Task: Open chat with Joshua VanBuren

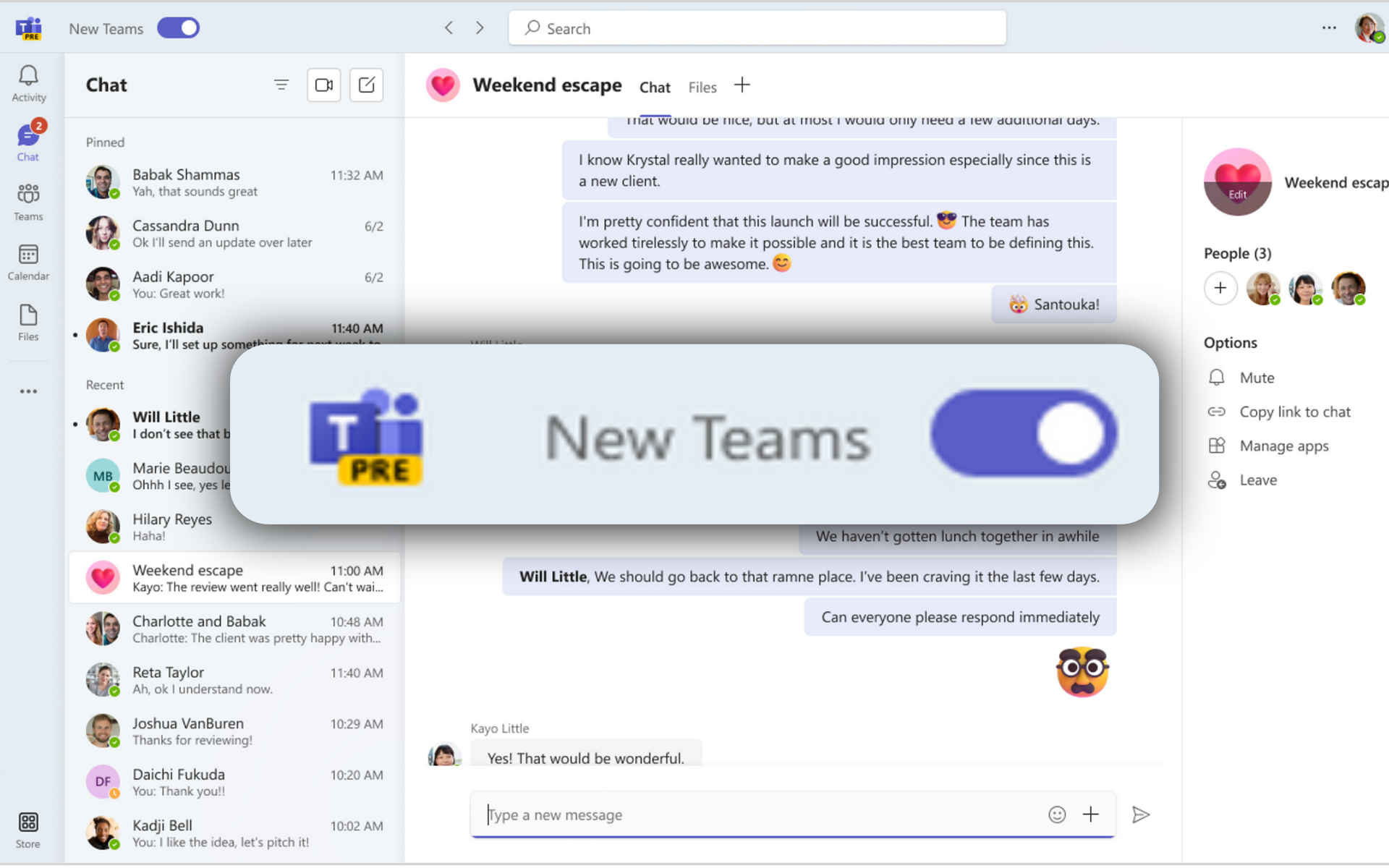Action: pos(234,731)
